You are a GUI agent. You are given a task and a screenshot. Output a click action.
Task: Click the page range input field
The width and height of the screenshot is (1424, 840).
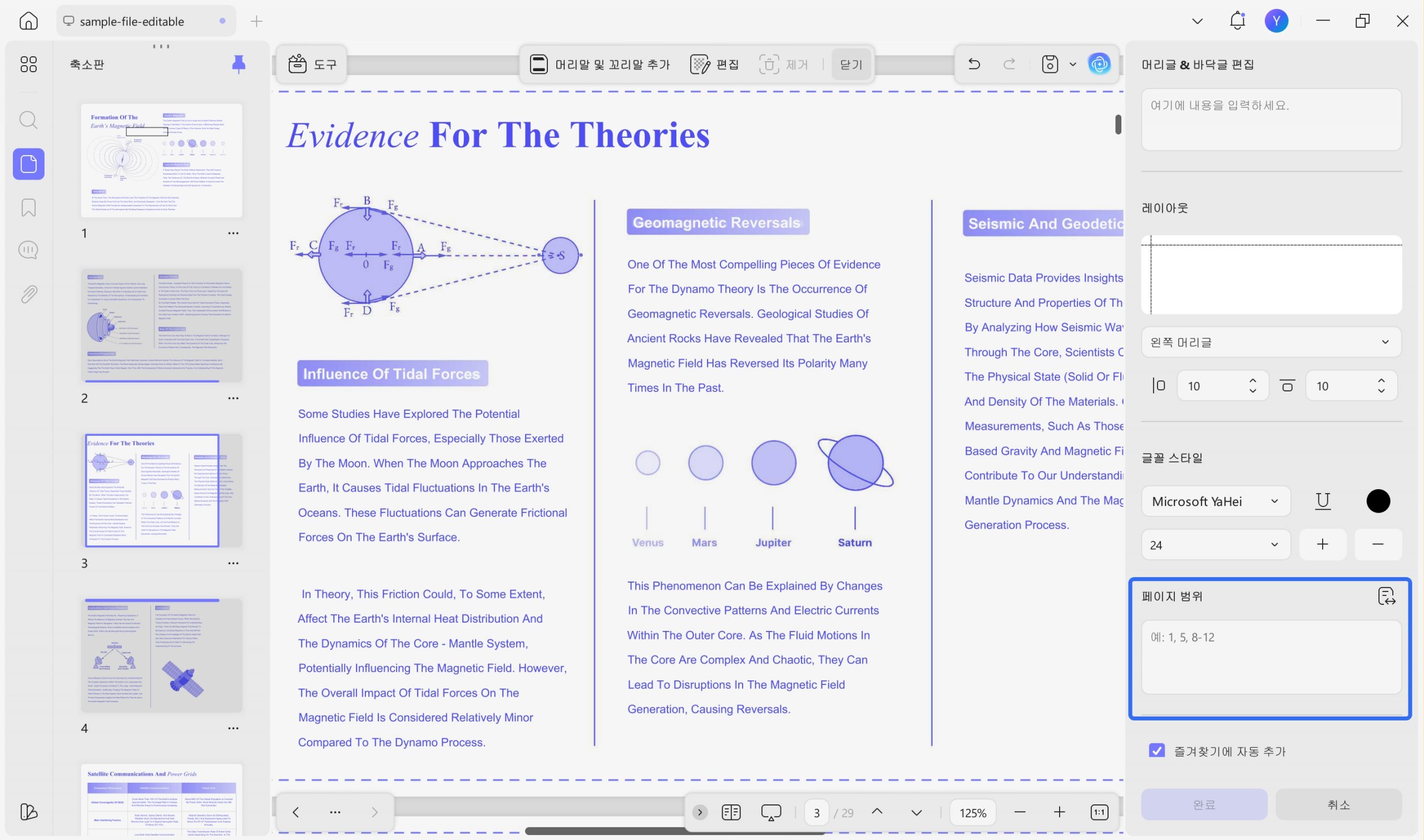[1271, 657]
